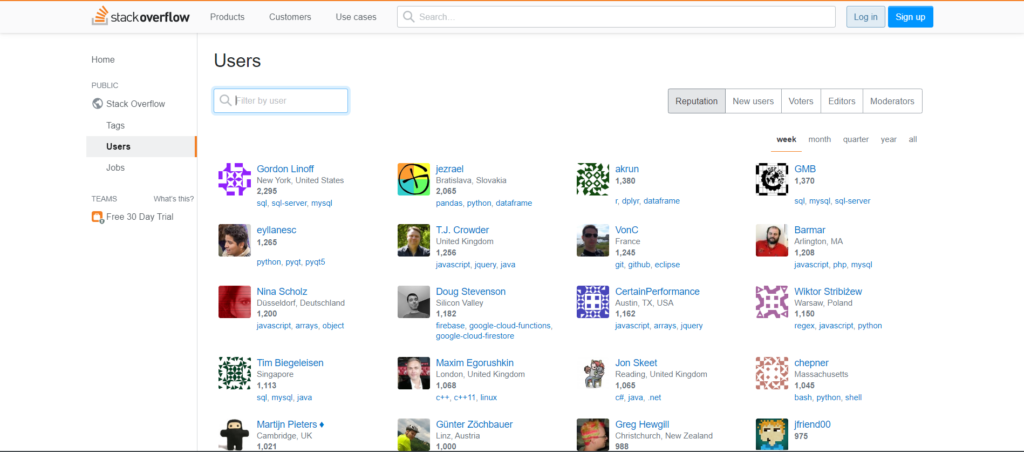Open T.J. Crowder's avatar photo
The width and height of the screenshot is (1024, 452).
tap(413, 240)
